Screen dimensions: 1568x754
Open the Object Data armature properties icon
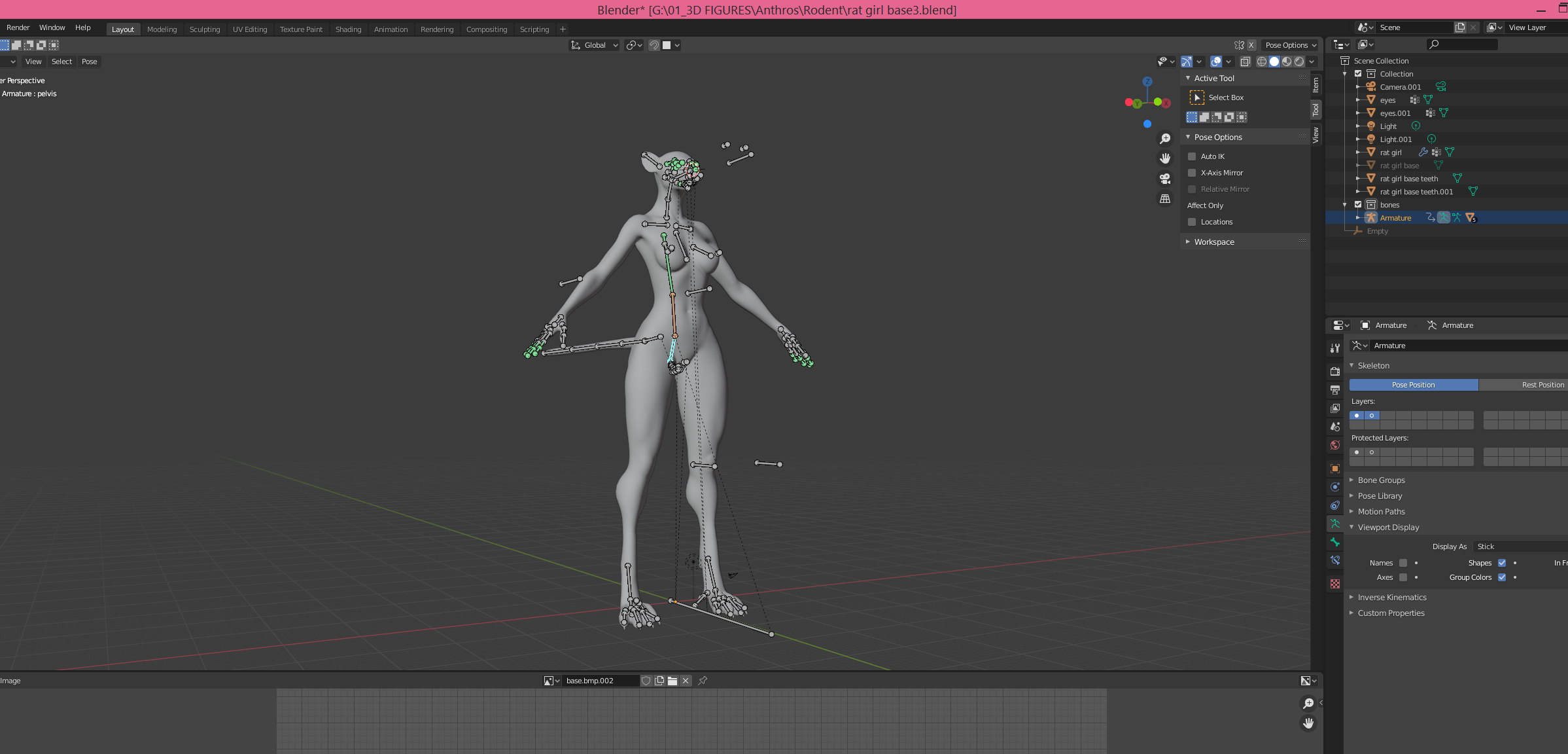click(x=1335, y=524)
